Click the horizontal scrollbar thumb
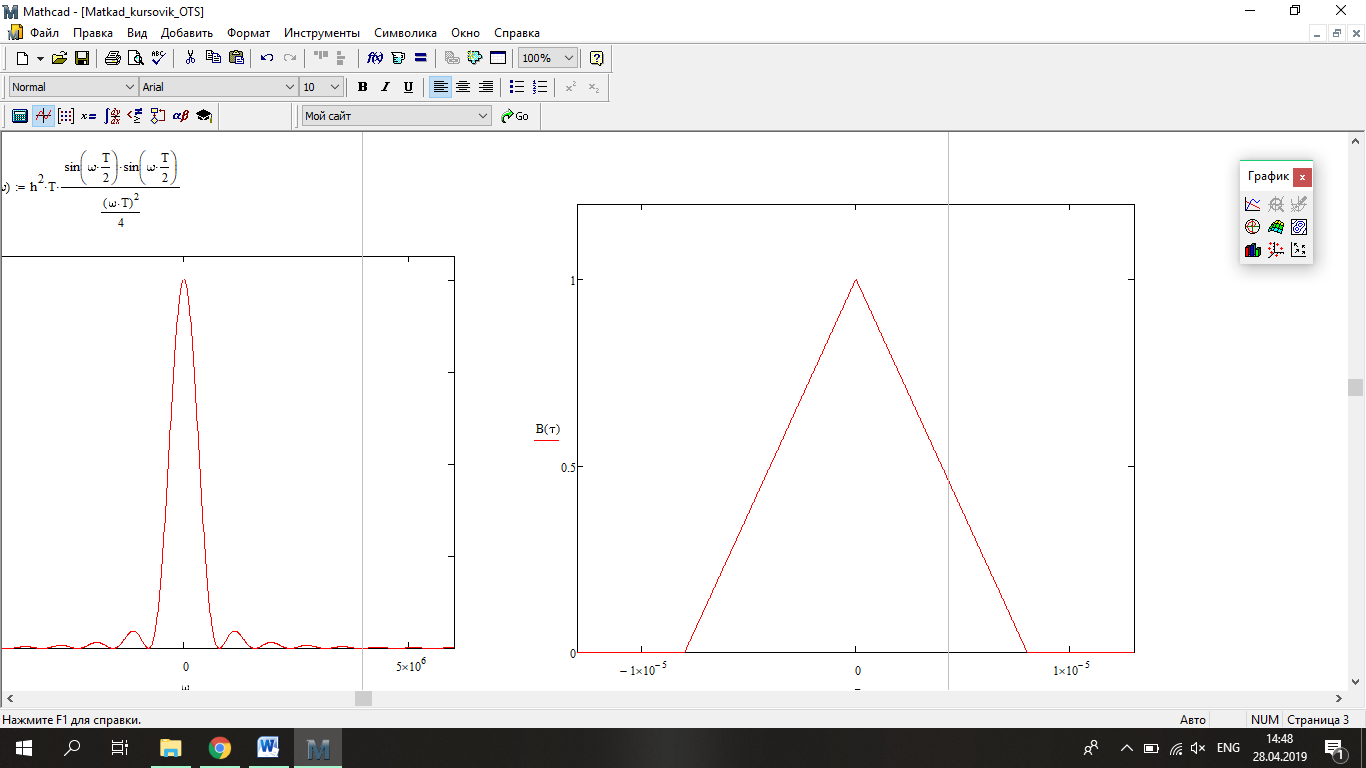The width and height of the screenshot is (1366, 768). point(363,699)
